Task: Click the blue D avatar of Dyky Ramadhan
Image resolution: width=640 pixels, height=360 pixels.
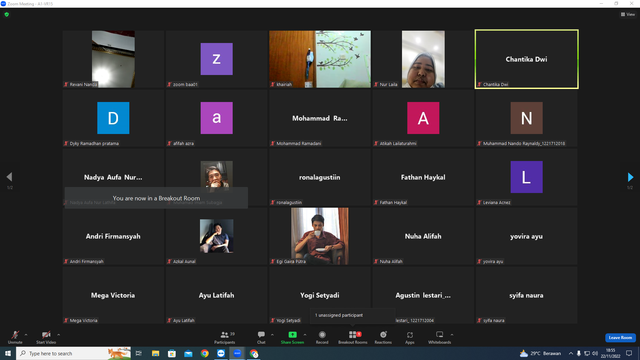Action: [113, 118]
